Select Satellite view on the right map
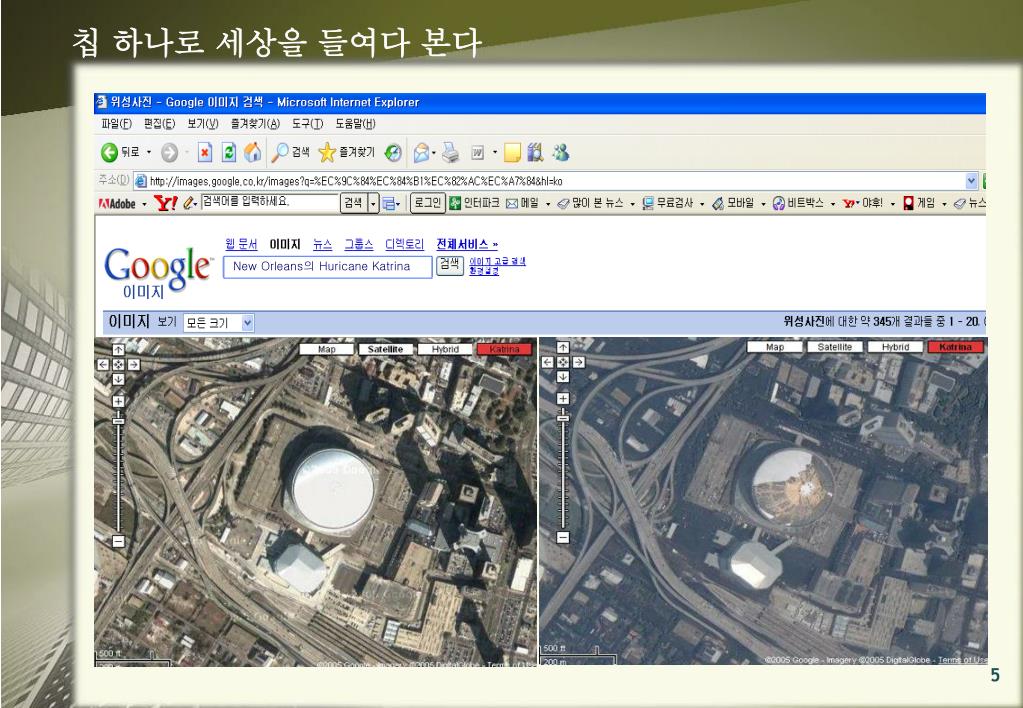This screenshot has height=708, width=1023. [835, 347]
